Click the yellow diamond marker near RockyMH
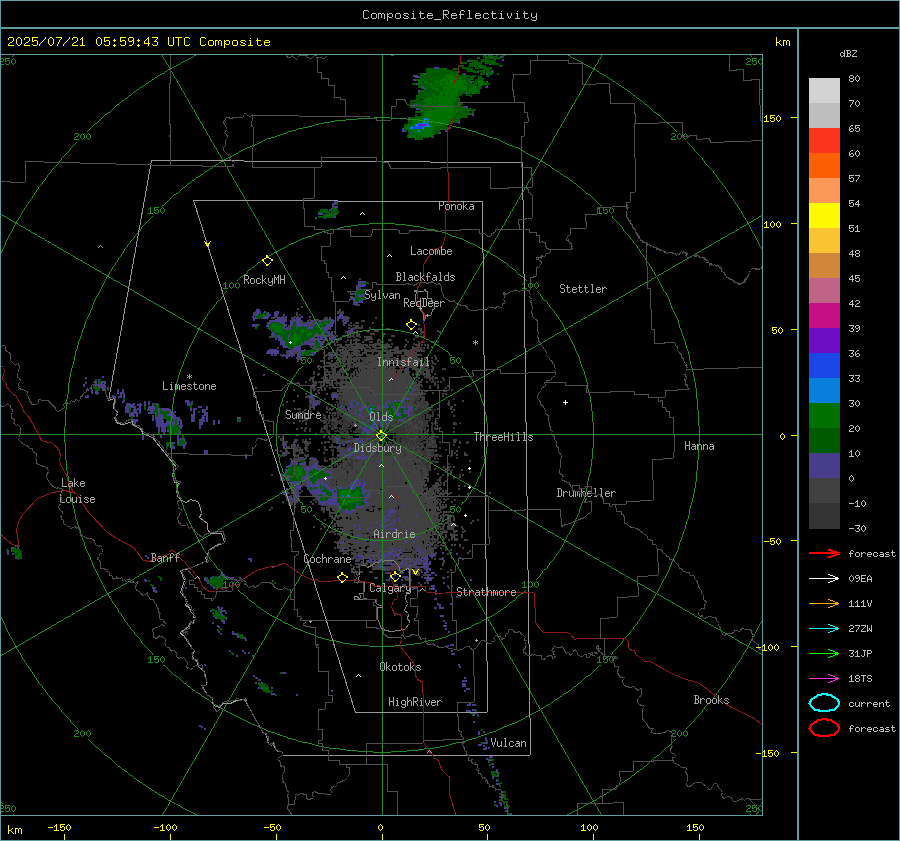This screenshot has width=900, height=841. 267,261
